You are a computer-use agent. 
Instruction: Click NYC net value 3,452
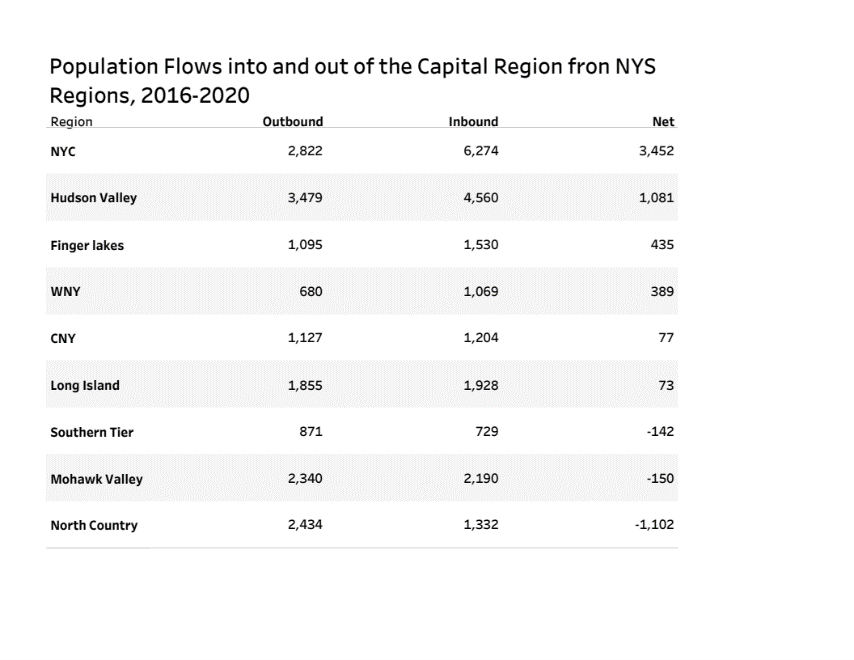(657, 151)
